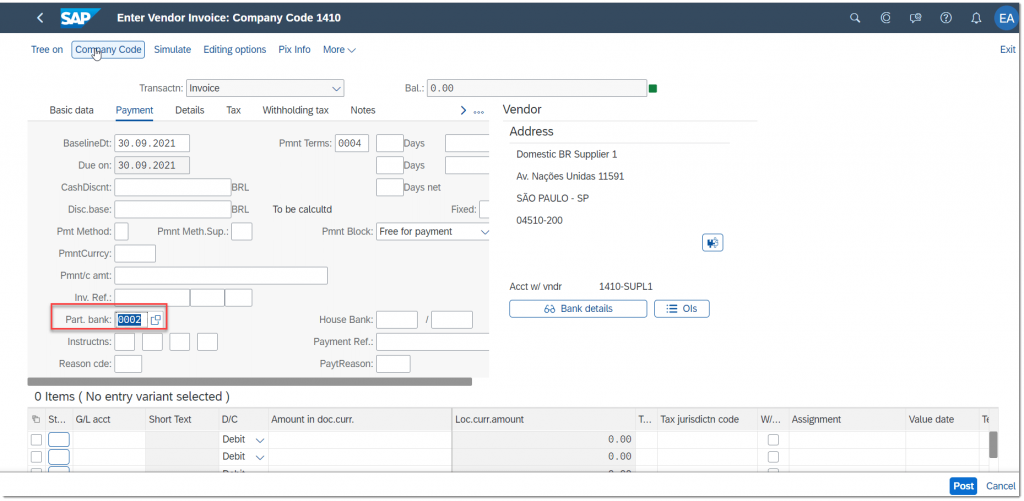
Task: Open the SAP CoPilot icon
Action: coord(886,18)
